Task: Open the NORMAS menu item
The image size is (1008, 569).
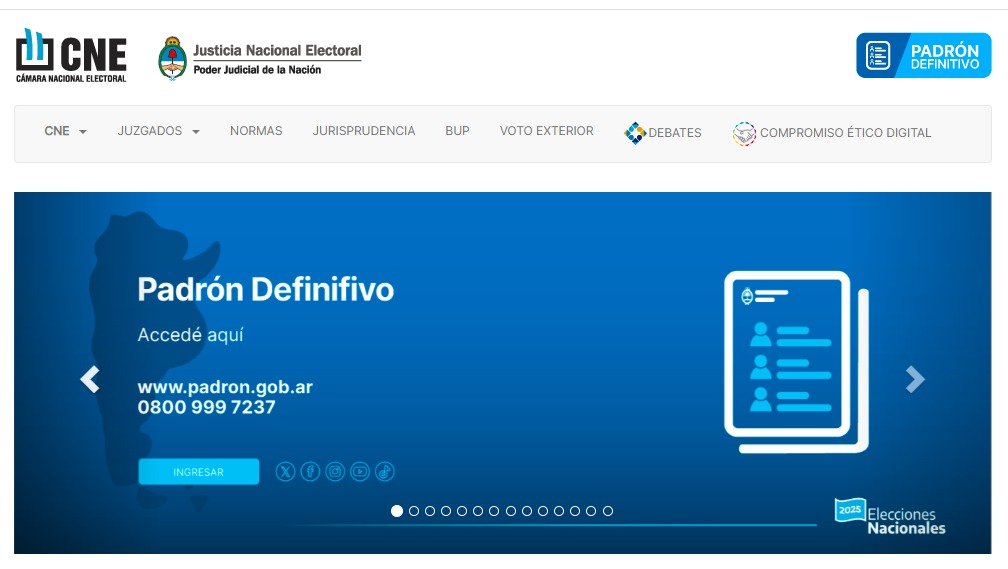Action: (x=256, y=131)
